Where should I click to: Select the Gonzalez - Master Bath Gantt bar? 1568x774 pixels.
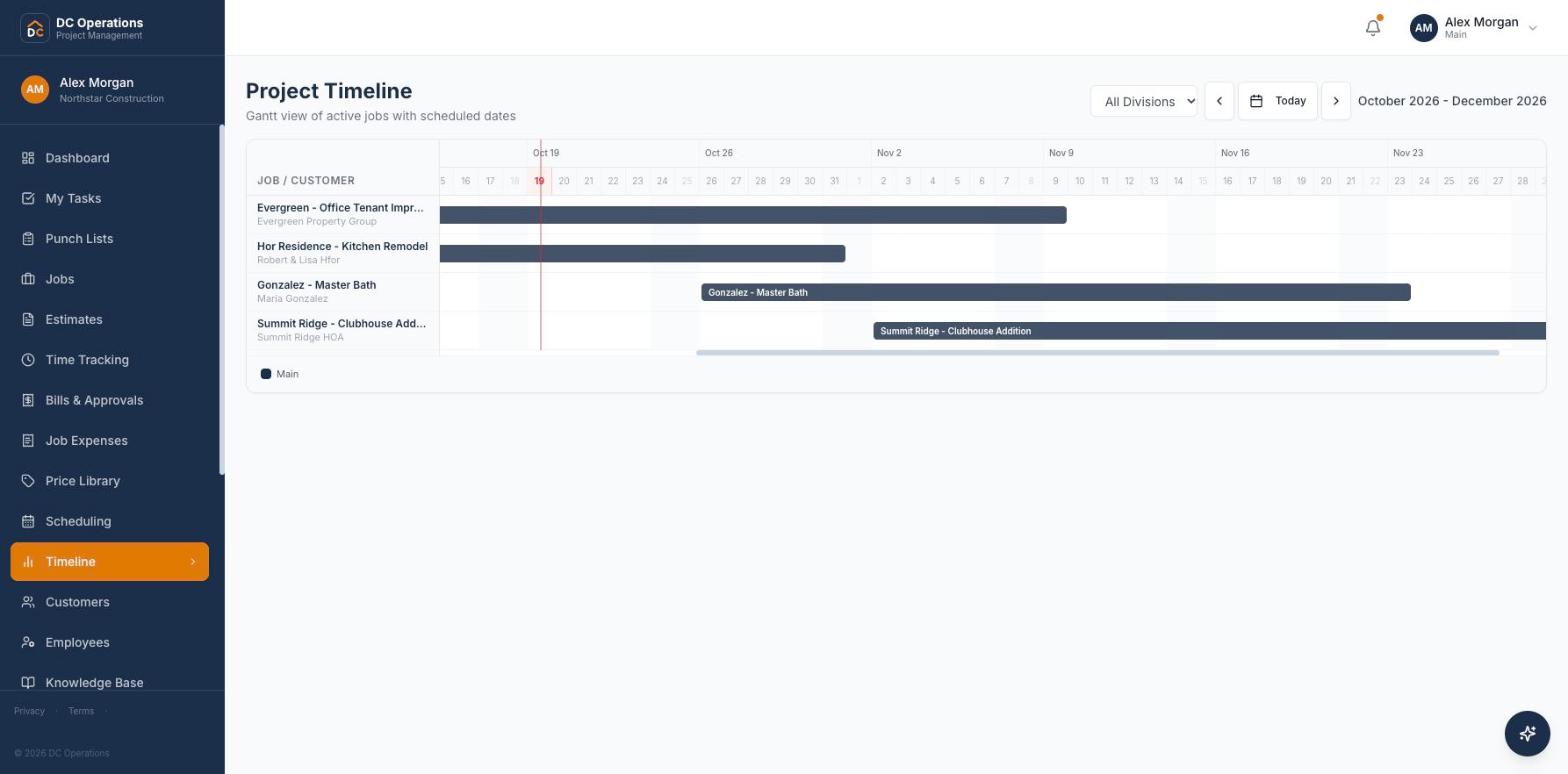tap(1056, 292)
